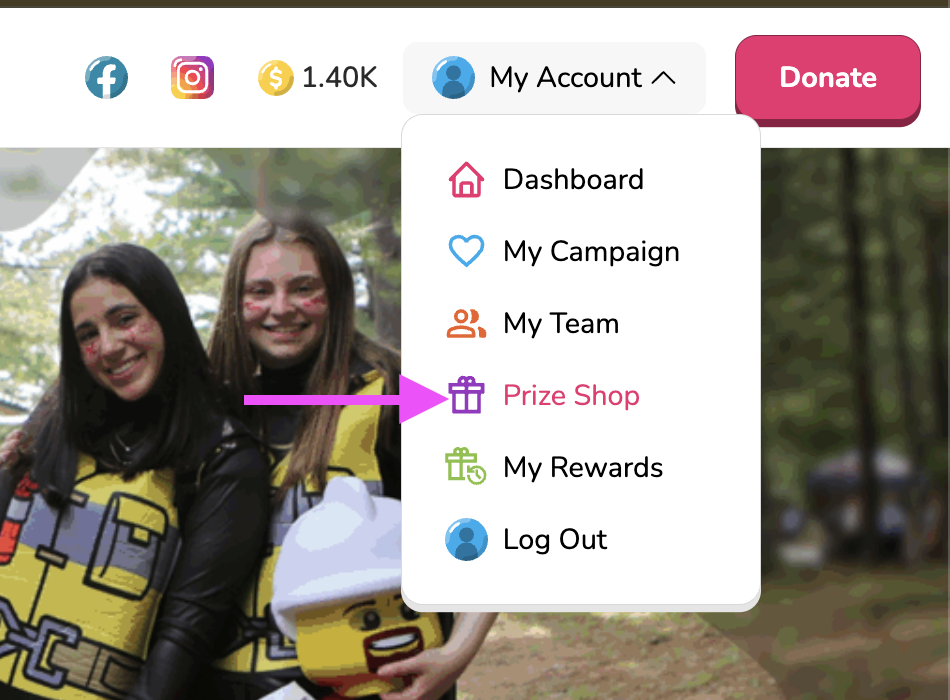Toggle the My Account menu label
This screenshot has width=950, height=700.
click(565, 78)
